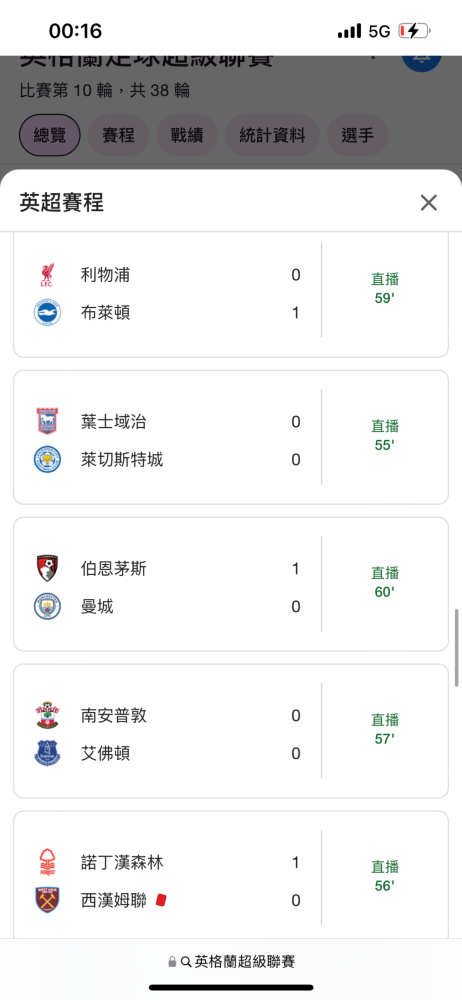Tap the Brighton club crest
The image size is (462, 1000).
click(x=47, y=313)
